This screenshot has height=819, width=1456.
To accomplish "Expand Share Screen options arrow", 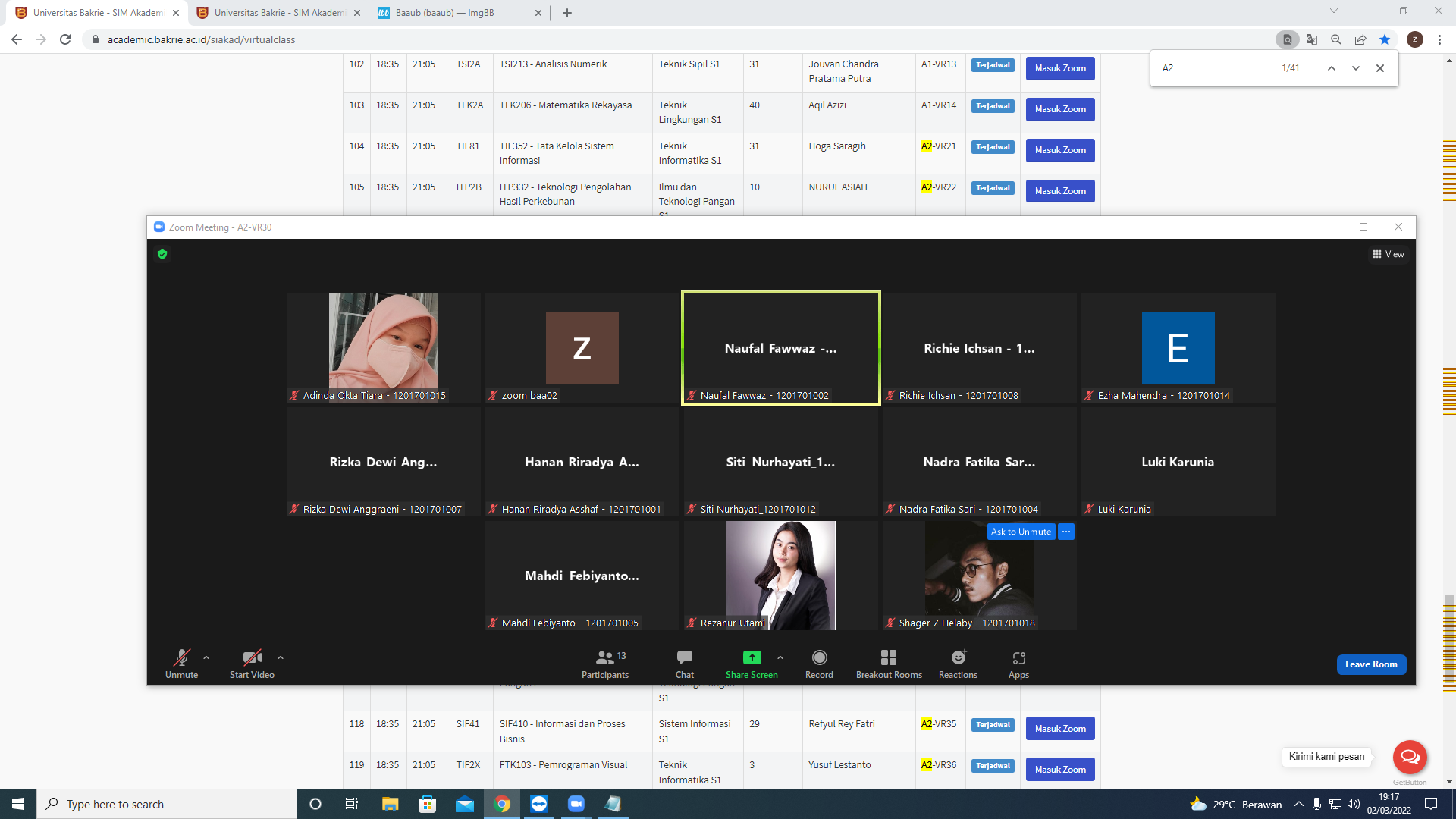I will (x=780, y=657).
